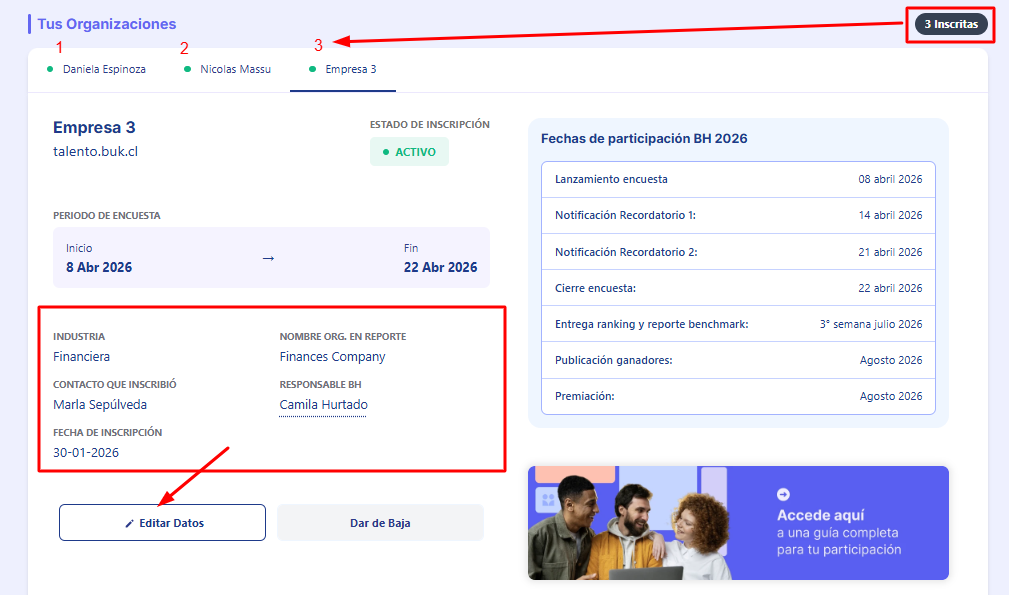Click the Lanzamiento encuesta date row
Image resolution: width=1009 pixels, height=595 pixels.
tap(738, 180)
